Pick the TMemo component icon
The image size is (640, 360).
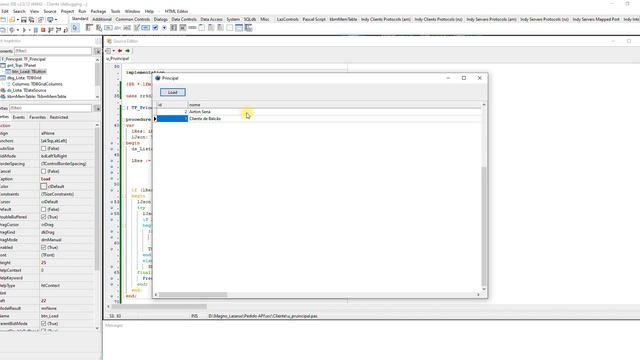tap(136, 28)
